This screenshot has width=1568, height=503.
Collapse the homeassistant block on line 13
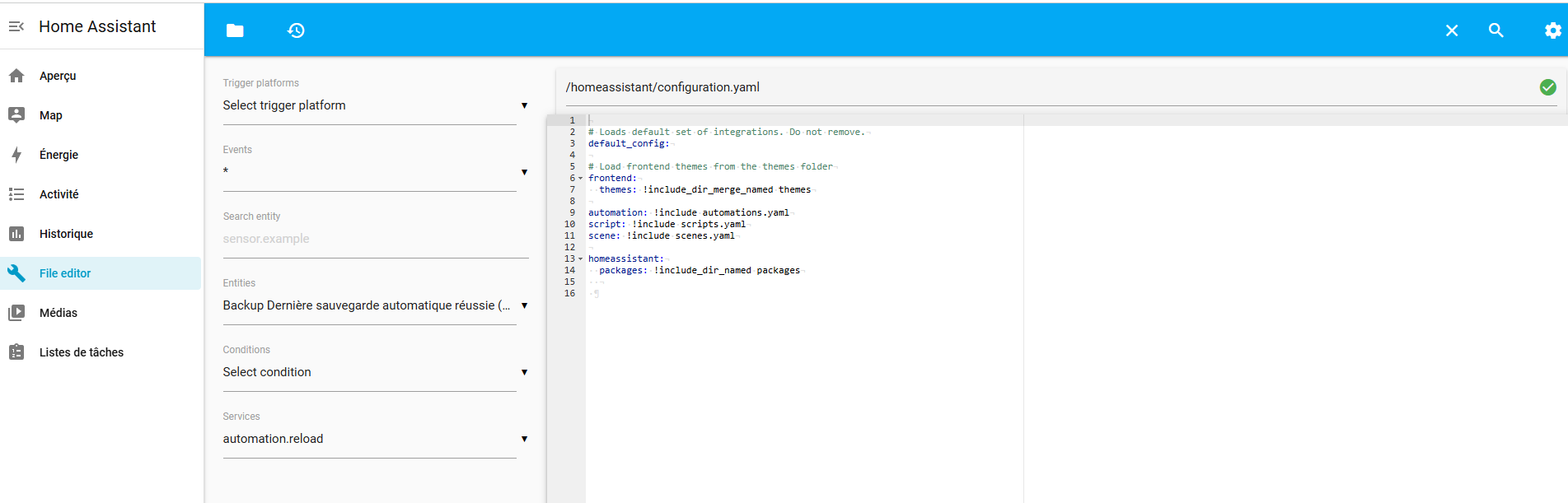coord(580,259)
